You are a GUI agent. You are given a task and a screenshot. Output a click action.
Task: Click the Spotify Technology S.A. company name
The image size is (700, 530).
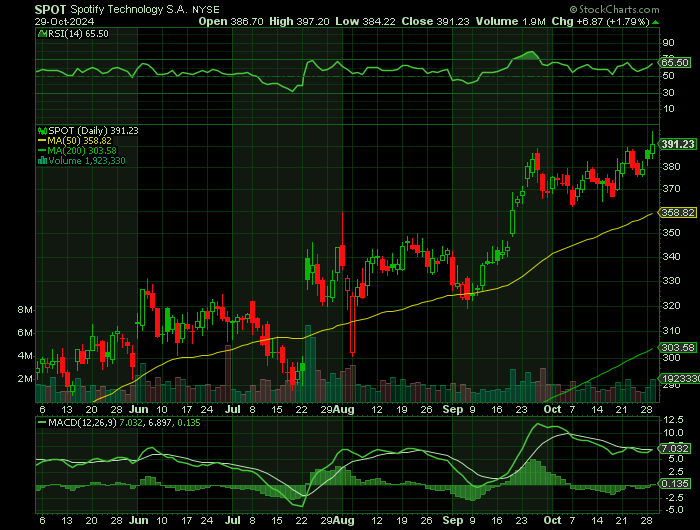129,10
